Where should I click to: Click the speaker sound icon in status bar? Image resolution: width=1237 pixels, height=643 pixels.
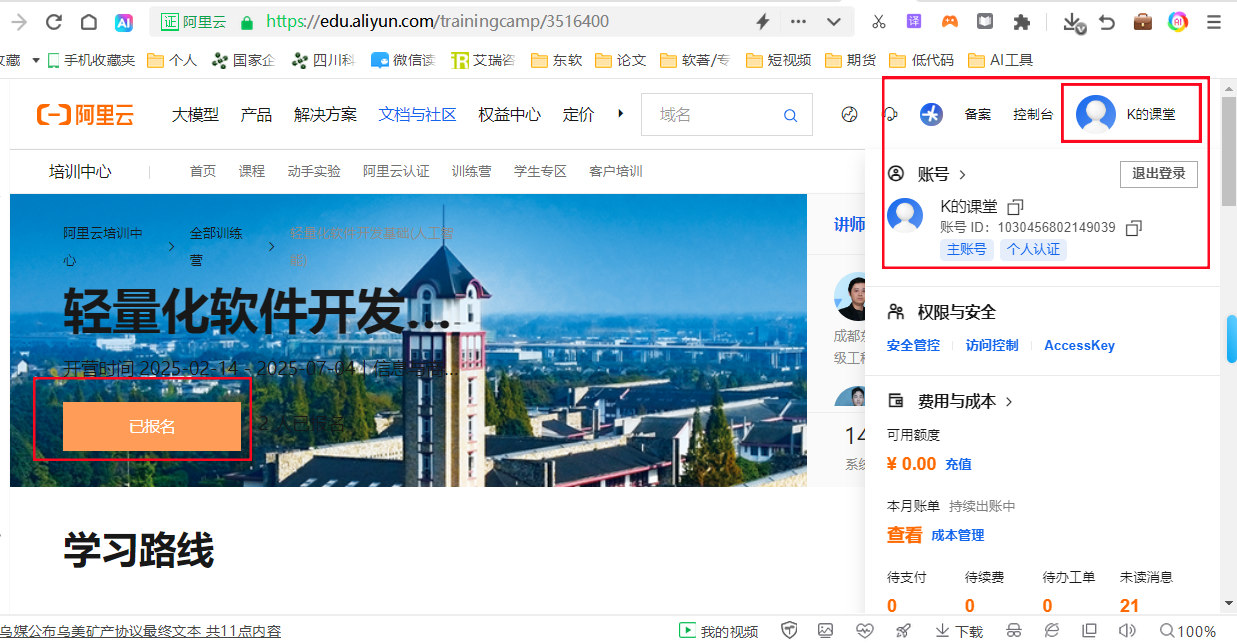[x=1127, y=630]
